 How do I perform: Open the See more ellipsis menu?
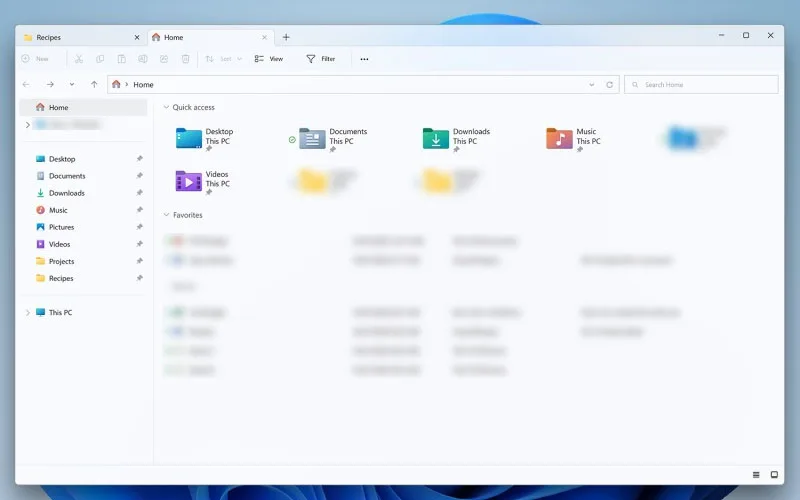(x=364, y=59)
